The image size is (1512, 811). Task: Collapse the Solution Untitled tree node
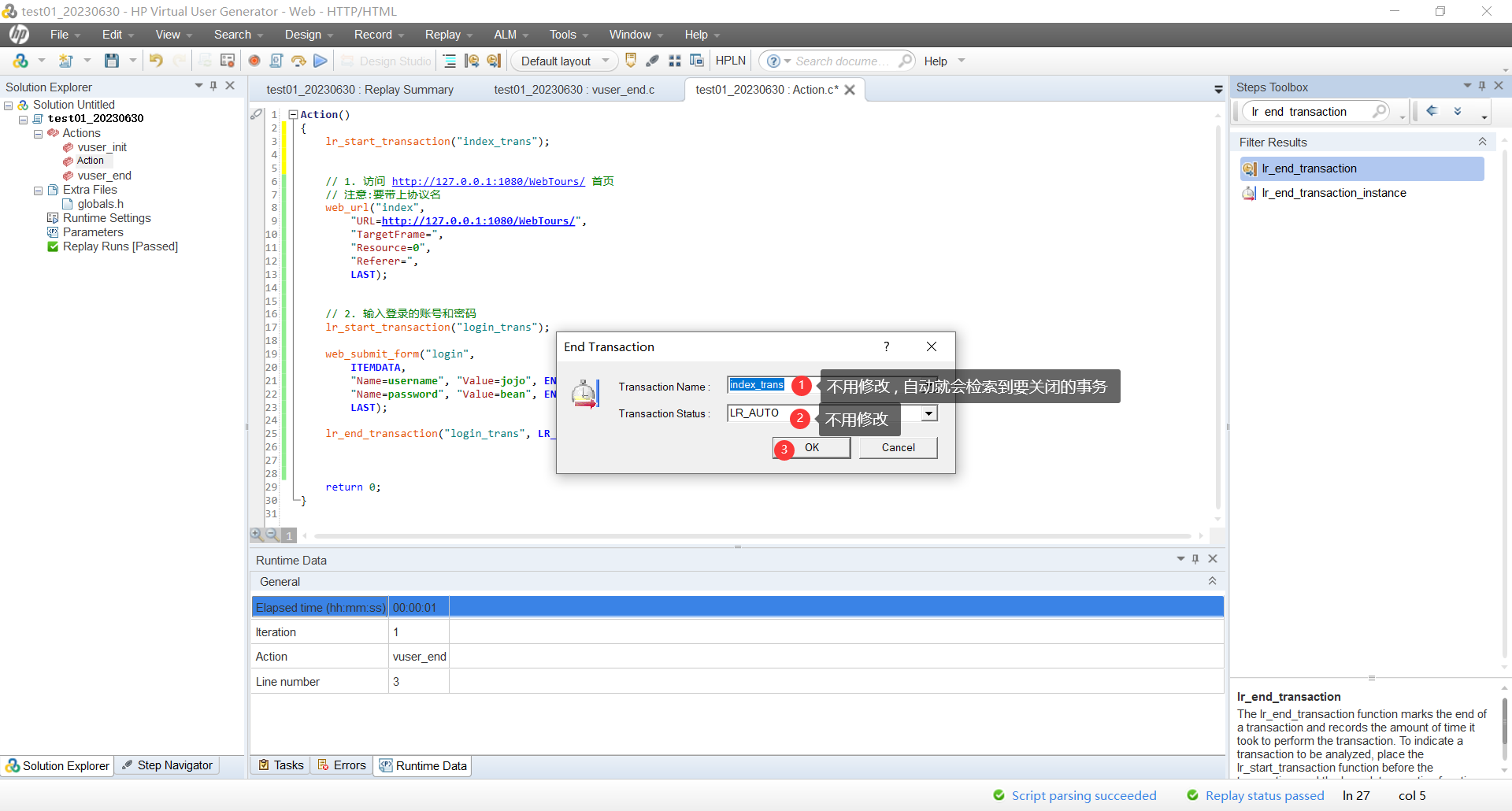coord(9,105)
